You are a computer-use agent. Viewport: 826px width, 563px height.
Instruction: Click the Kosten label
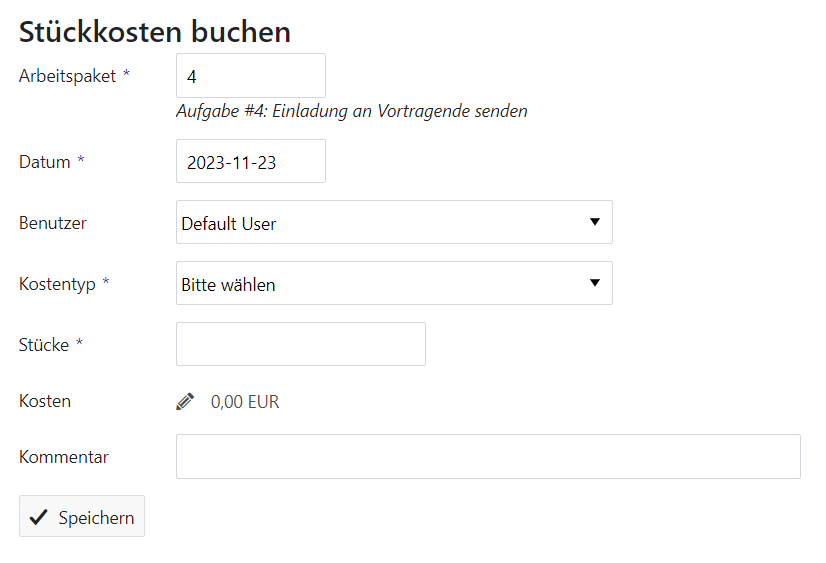pyautogui.click(x=45, y=401)
